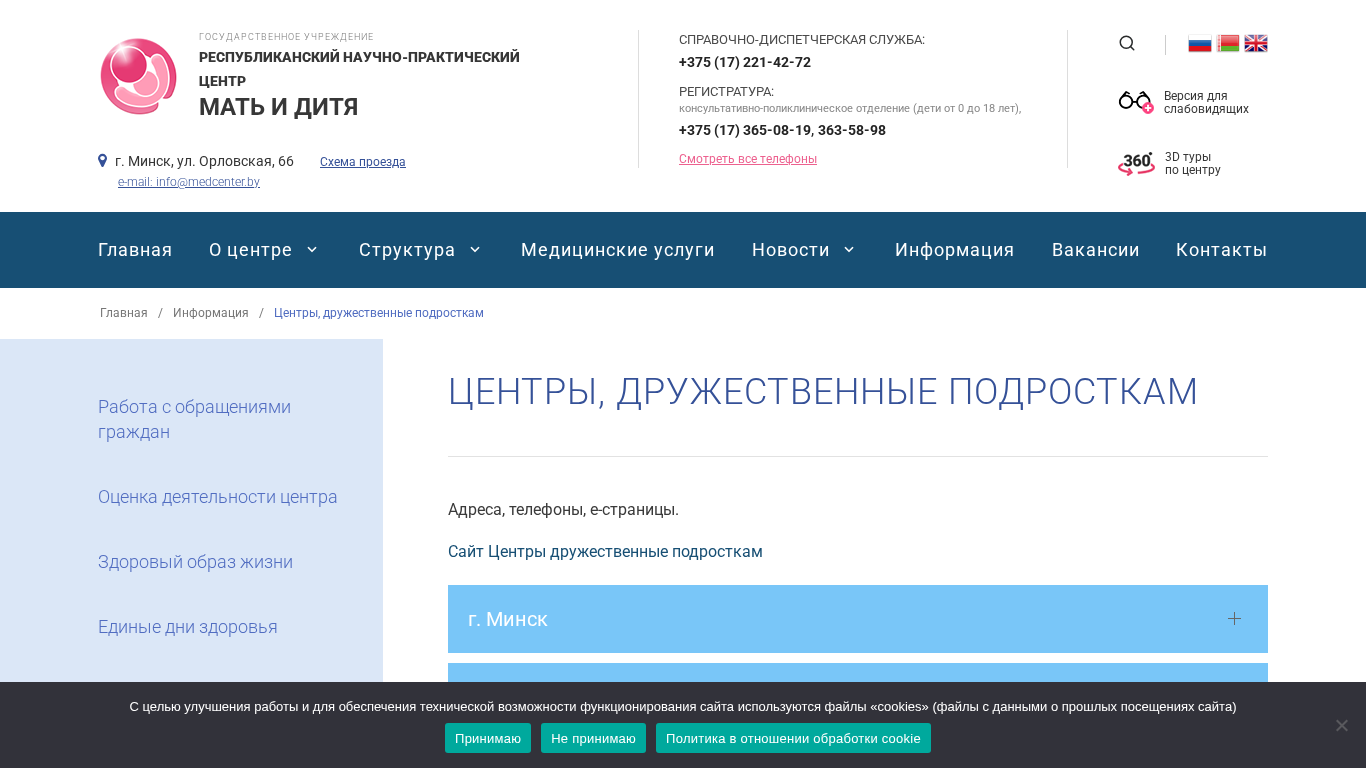Expand the Новости dropdown menu
This screenshot has width=1366, height=768.
803,250
